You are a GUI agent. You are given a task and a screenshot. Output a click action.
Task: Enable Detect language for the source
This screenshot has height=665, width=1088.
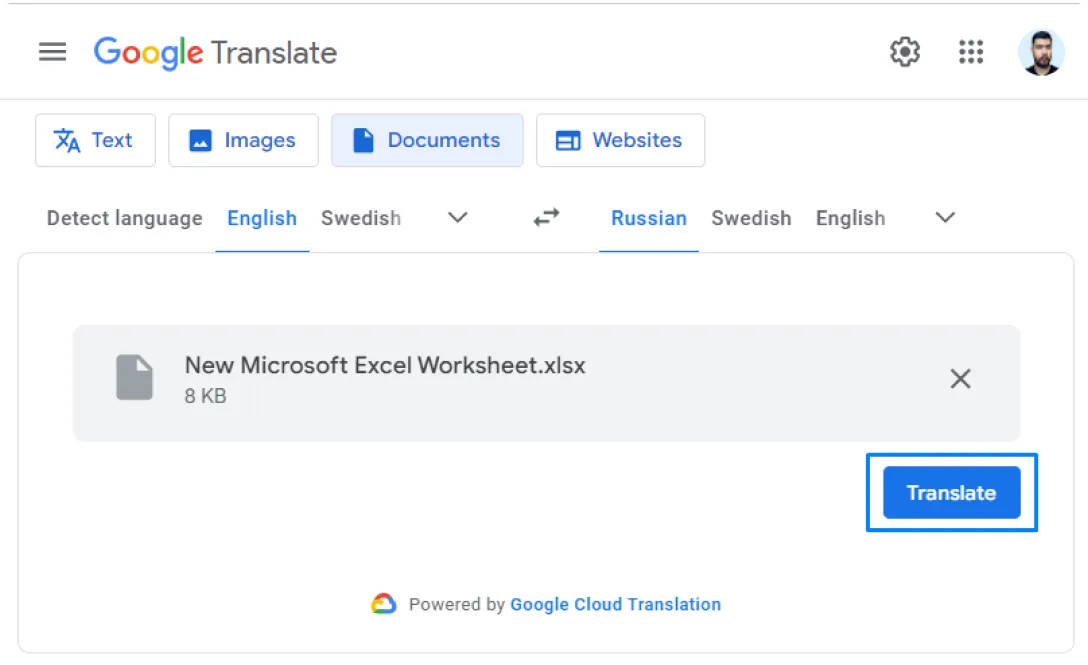(124, 218)
